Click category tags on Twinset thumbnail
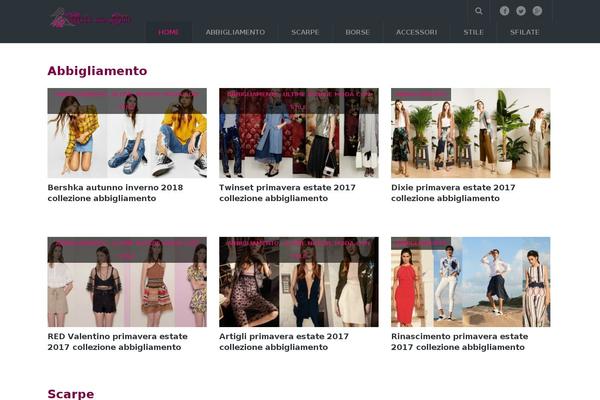 pos(299,101)
